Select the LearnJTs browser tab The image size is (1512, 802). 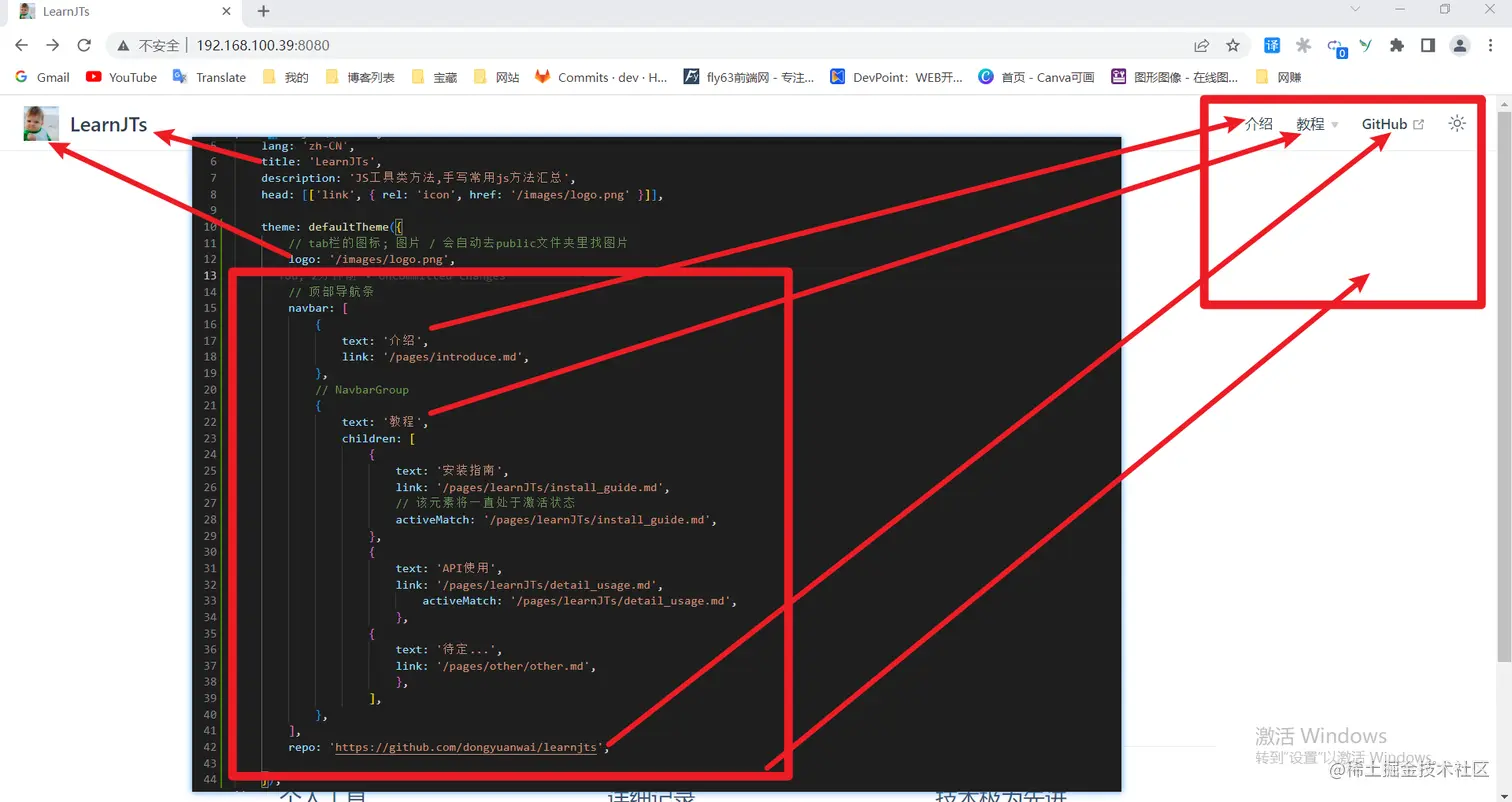[x=125, y=12]
